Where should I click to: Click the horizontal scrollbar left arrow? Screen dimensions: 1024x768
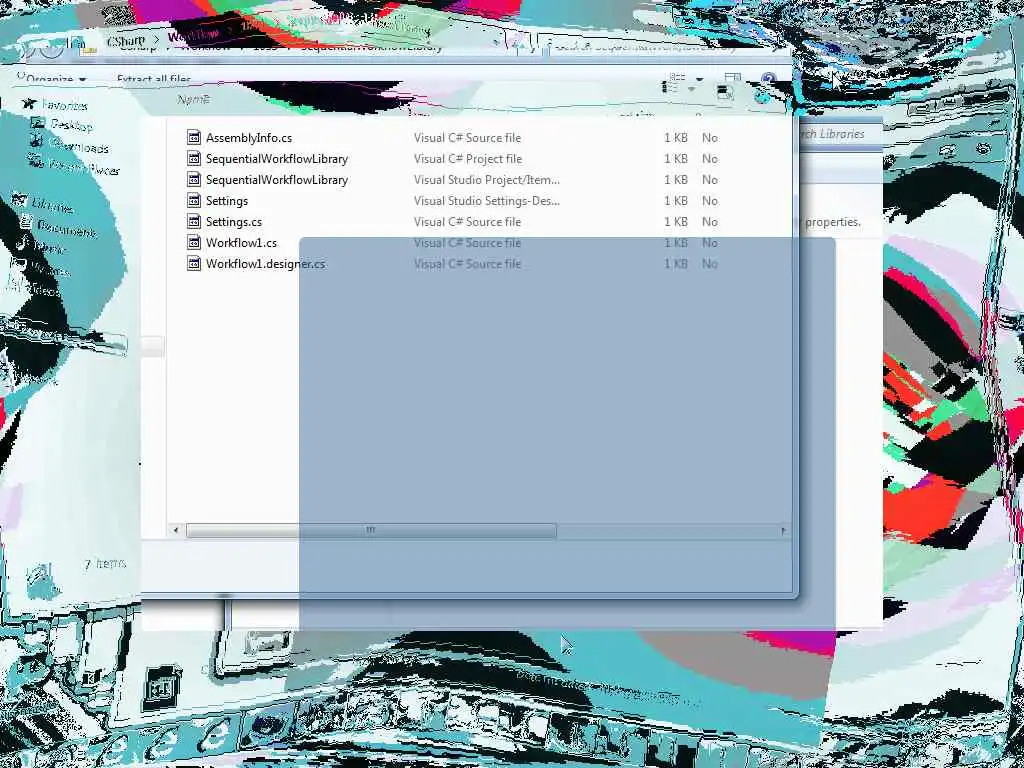point(175,530)
